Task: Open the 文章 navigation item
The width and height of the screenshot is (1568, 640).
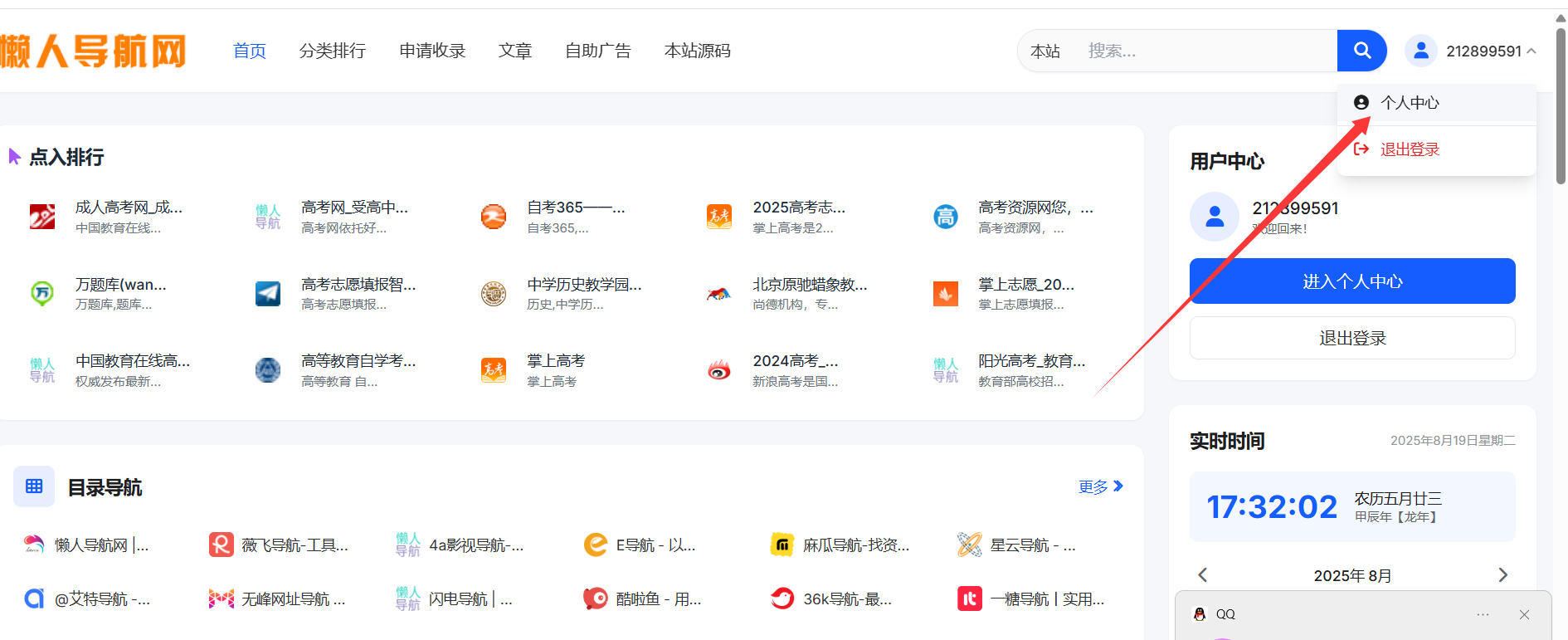Action: point(515,51)
